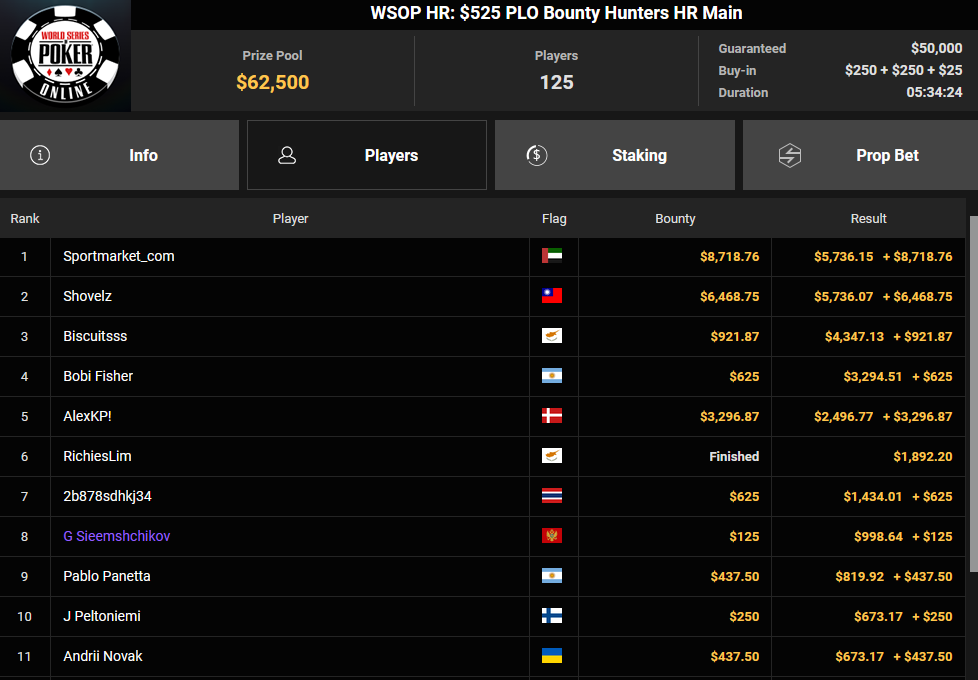Click the flag icon for Sportmarket_com
This screenshot has height=680, width=978.
[552, 256]
